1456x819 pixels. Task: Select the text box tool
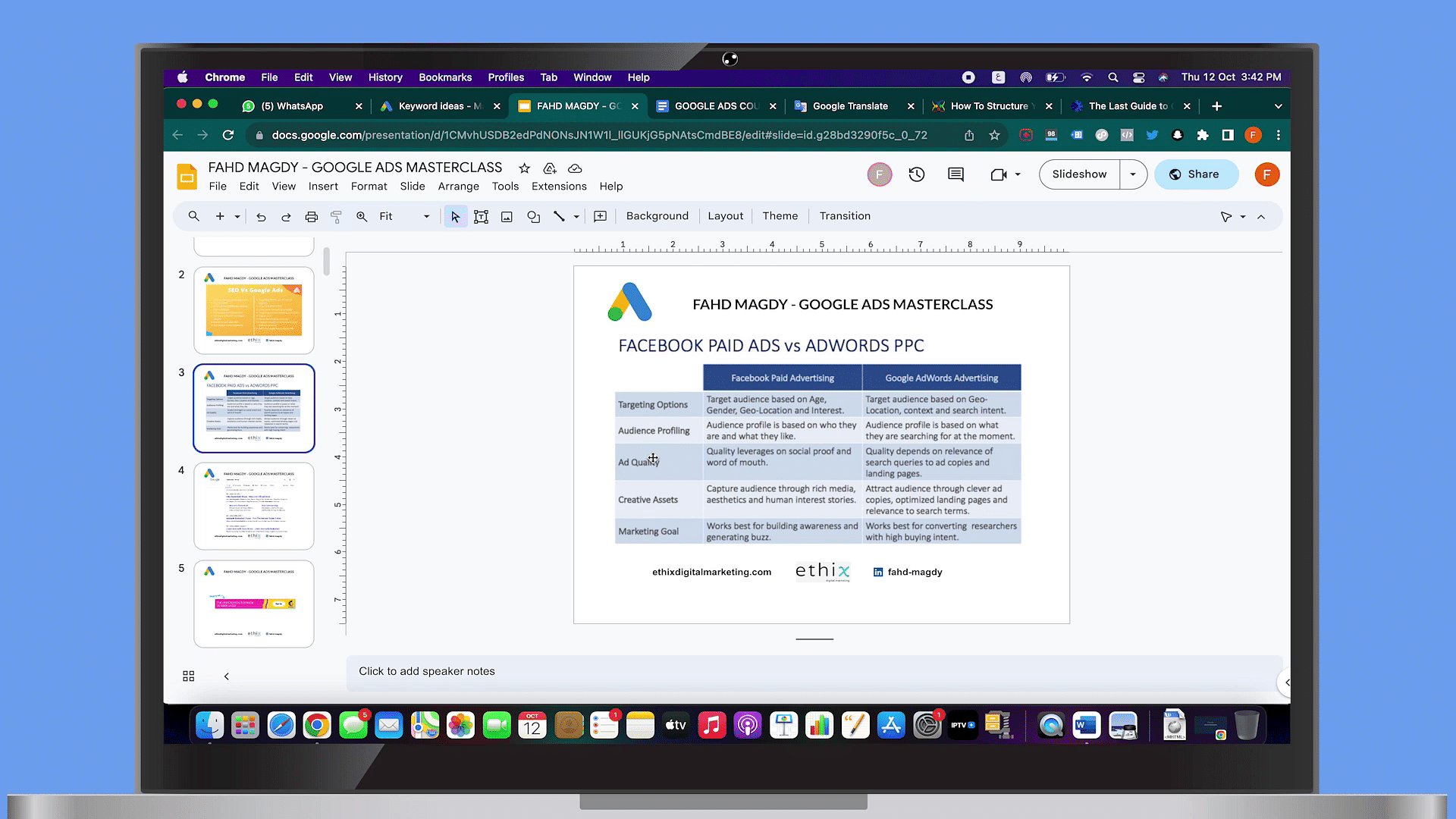[x=481, y=217]
